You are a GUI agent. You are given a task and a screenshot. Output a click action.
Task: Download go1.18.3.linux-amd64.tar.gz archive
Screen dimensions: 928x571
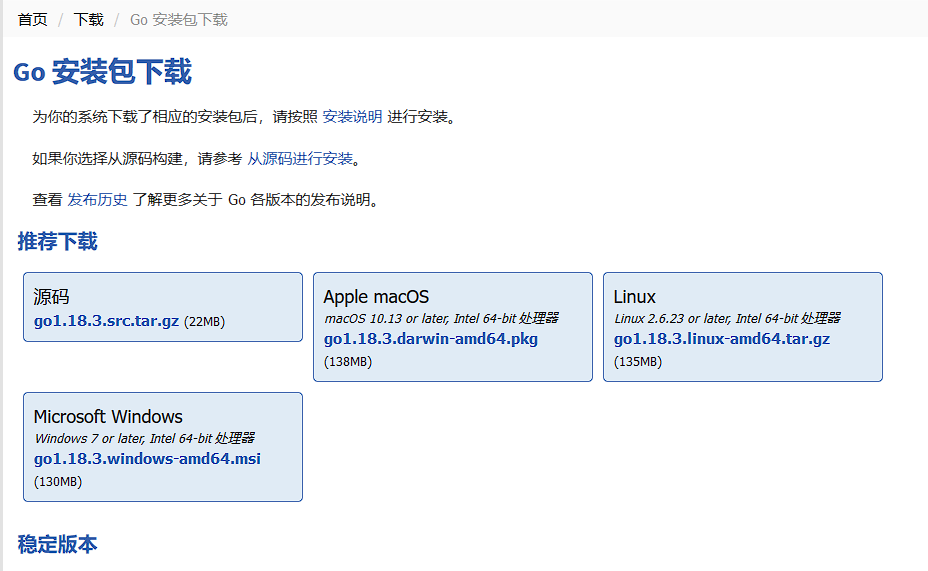(x=721, y=339)
